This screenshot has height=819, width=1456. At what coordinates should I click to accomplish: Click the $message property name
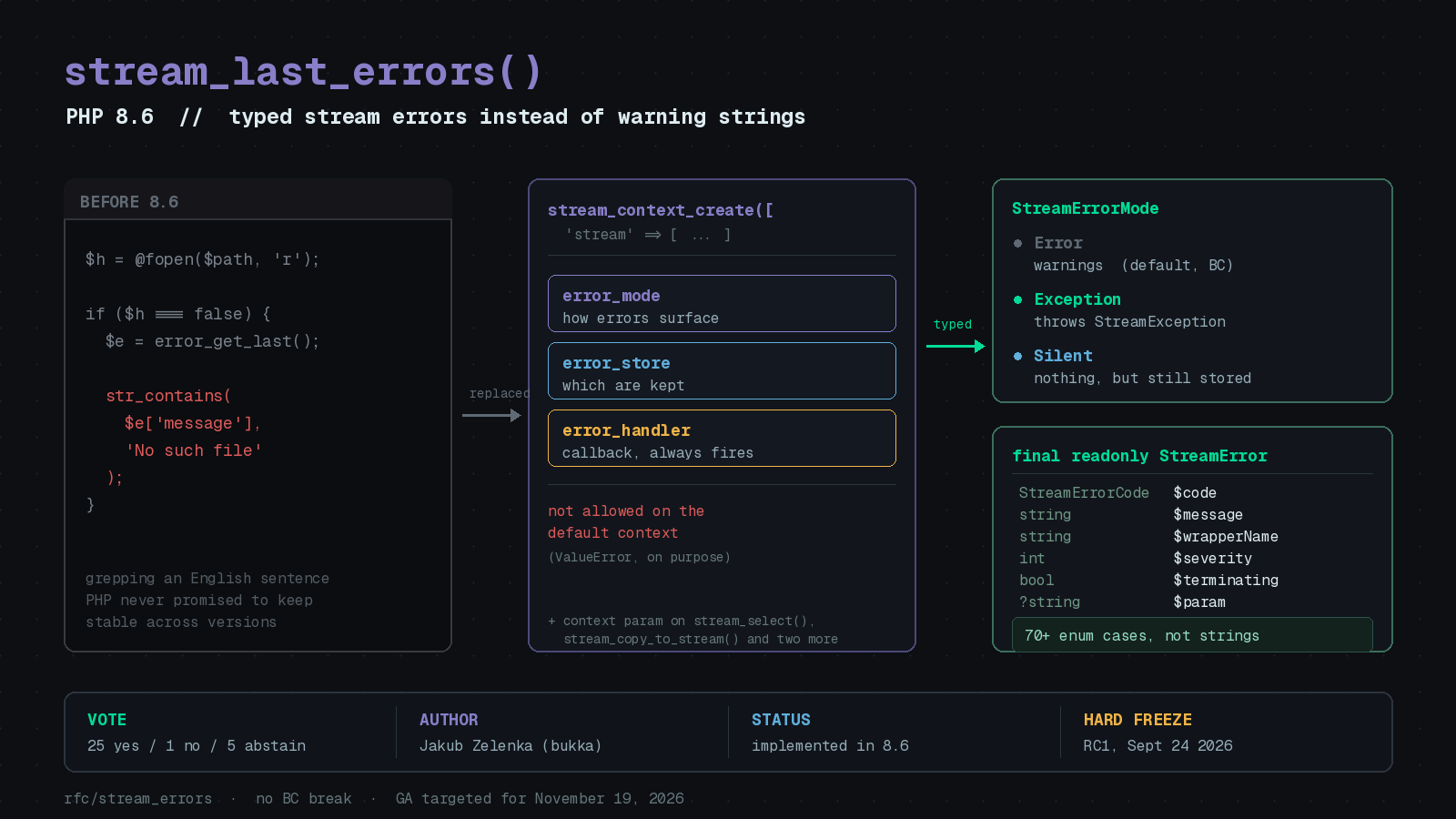(1208, 515)
